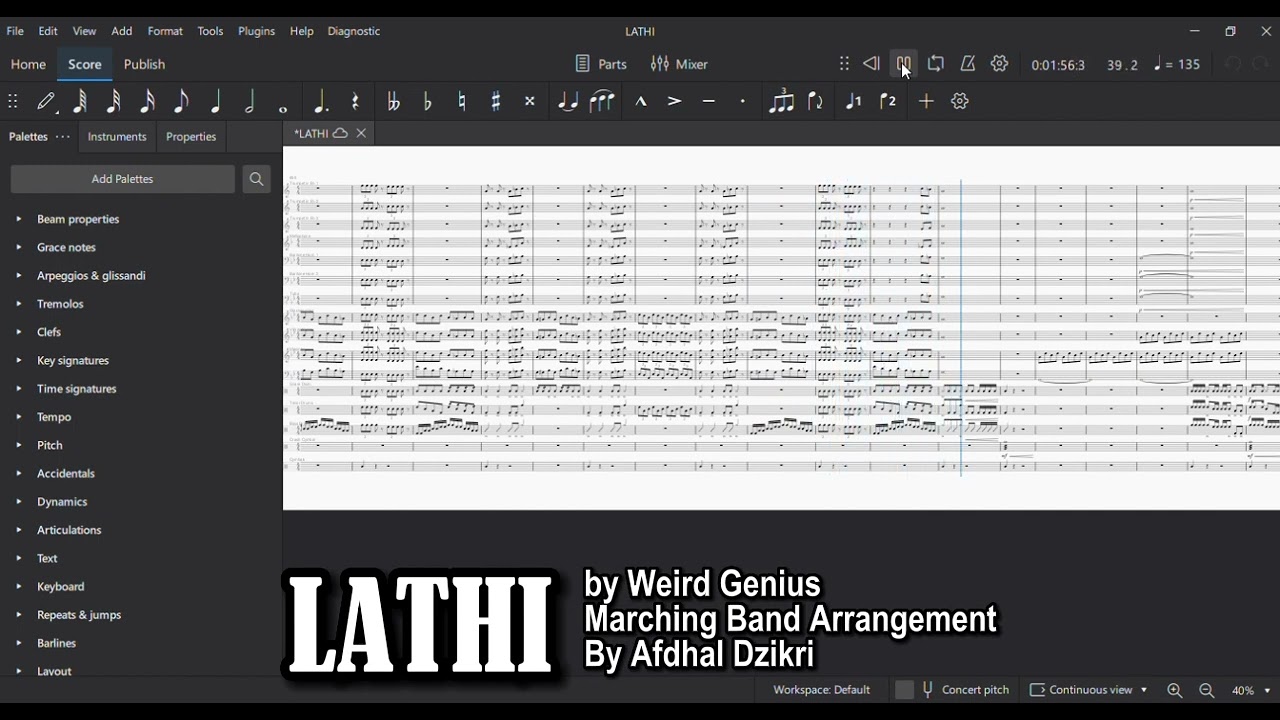Expand Clefs palette
Screen dimensions: 1280x720
(x=18, y=332)
